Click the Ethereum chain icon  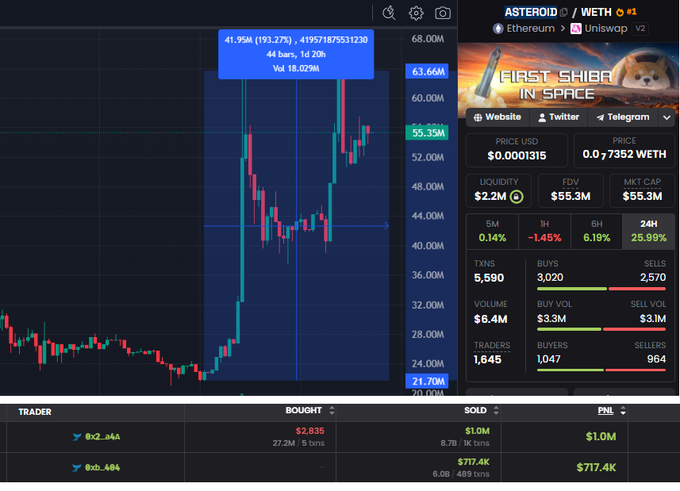click(498, 29)
